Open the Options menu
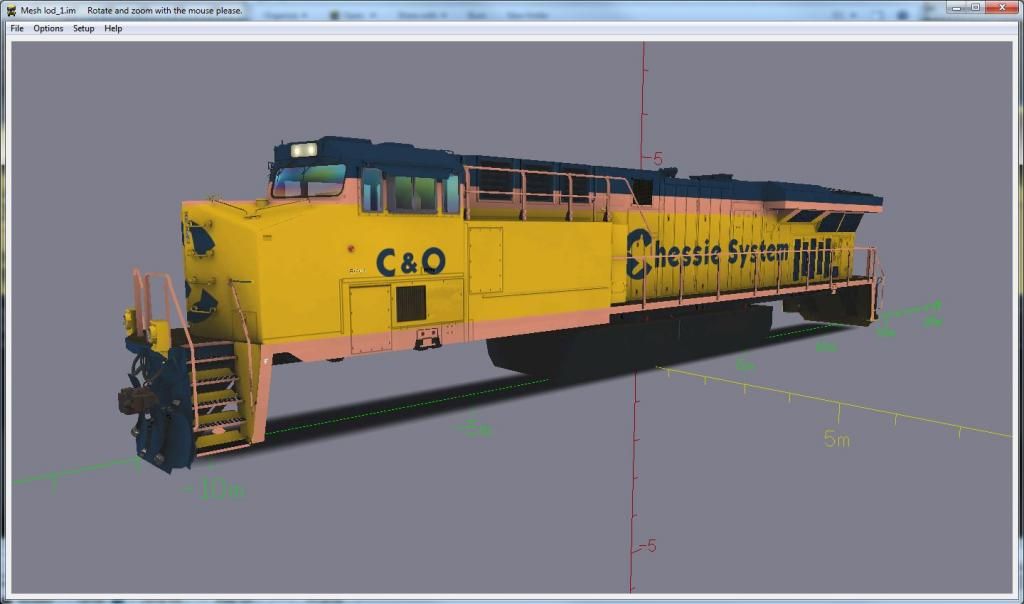Viewport: 1024px width, 604px height. 48,29
